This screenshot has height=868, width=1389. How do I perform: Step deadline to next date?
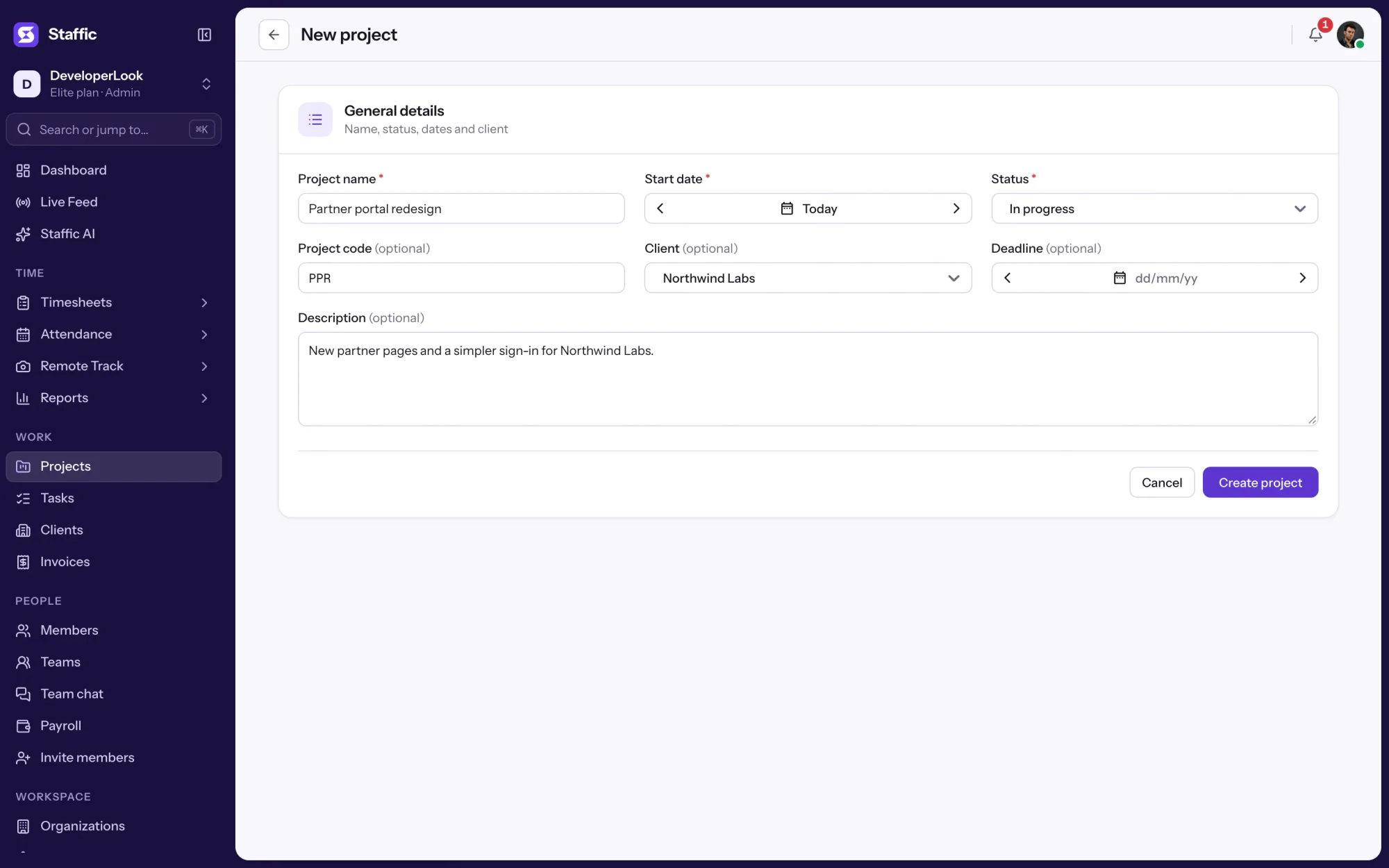pyautogui.click(x=1303, y=278)
